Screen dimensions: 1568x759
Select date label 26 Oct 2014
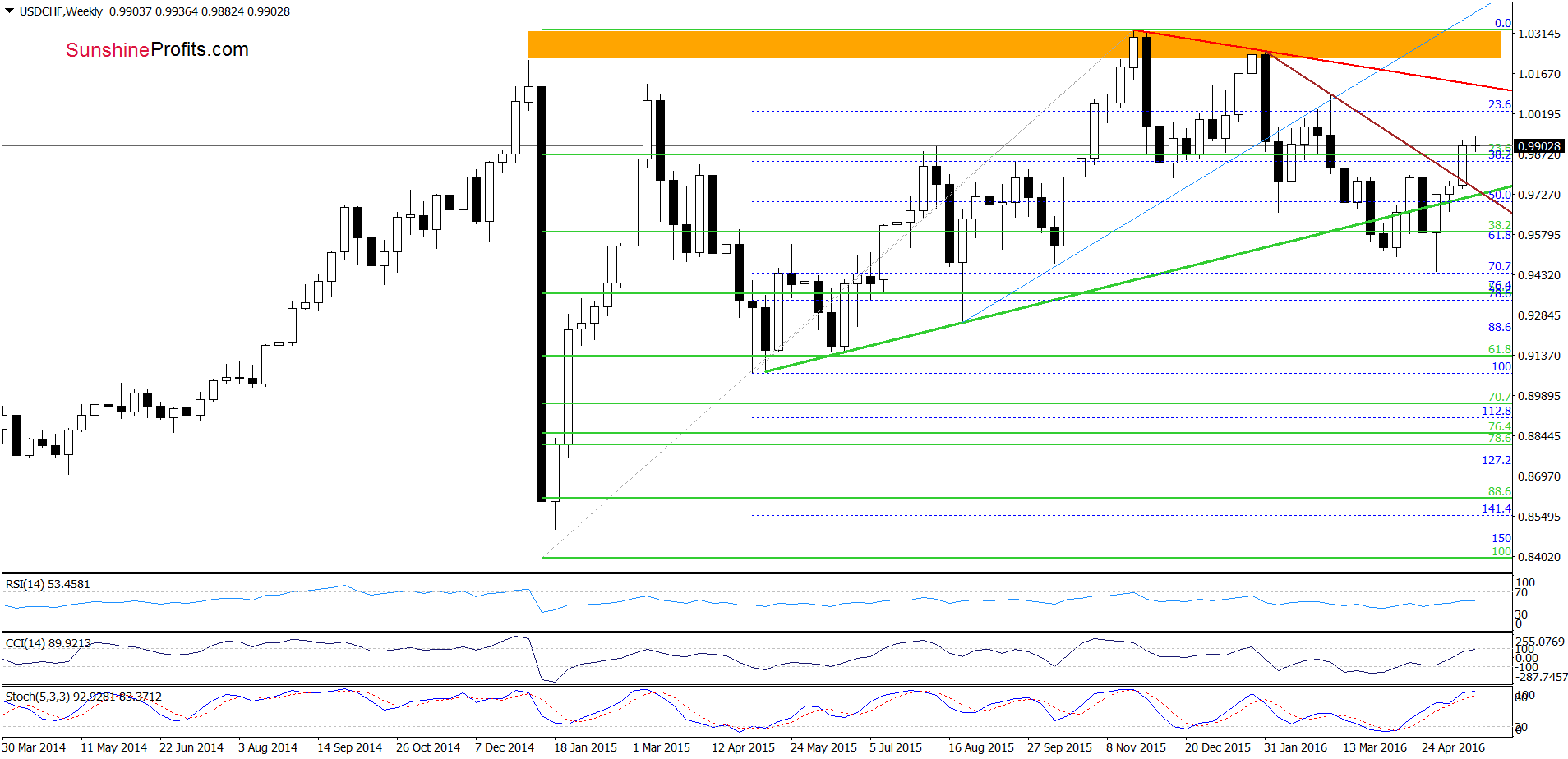point(428,747)
